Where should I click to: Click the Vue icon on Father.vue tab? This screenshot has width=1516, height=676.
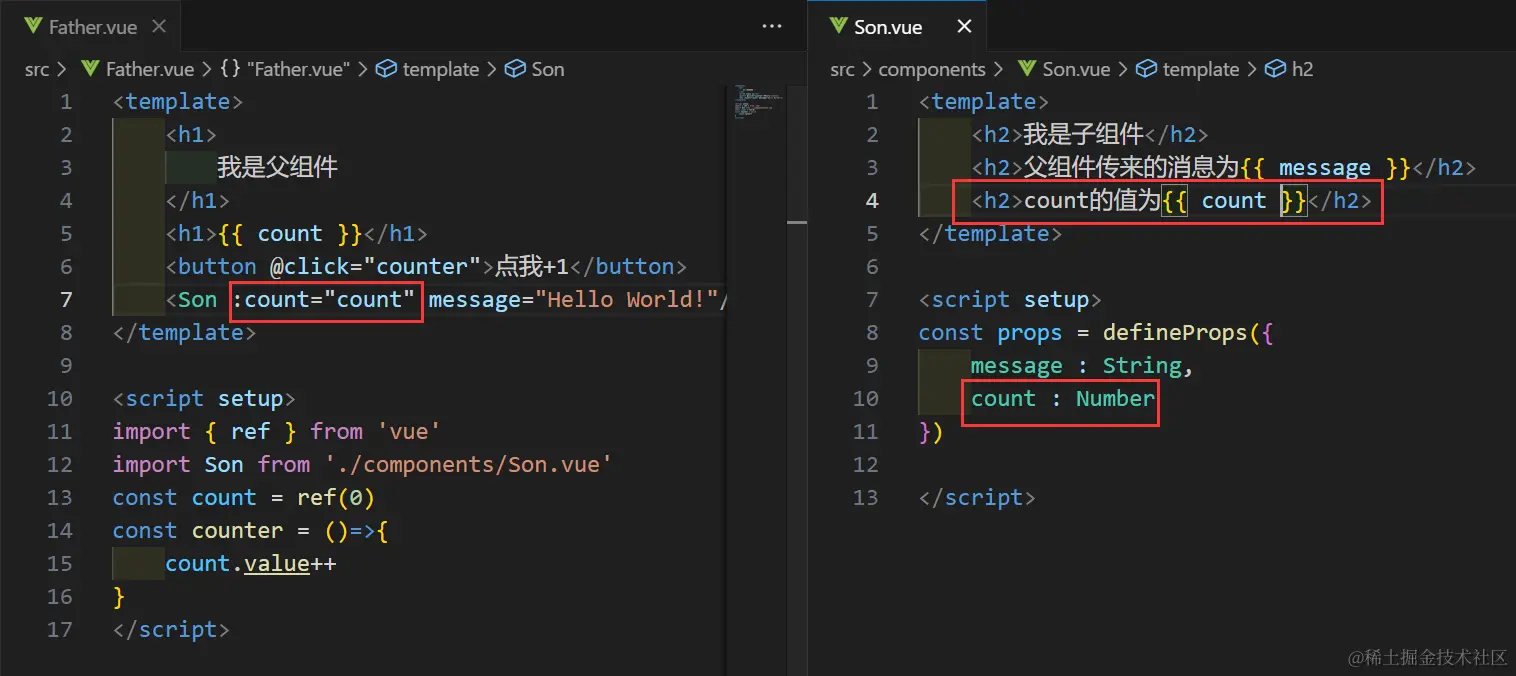point(31,27)
